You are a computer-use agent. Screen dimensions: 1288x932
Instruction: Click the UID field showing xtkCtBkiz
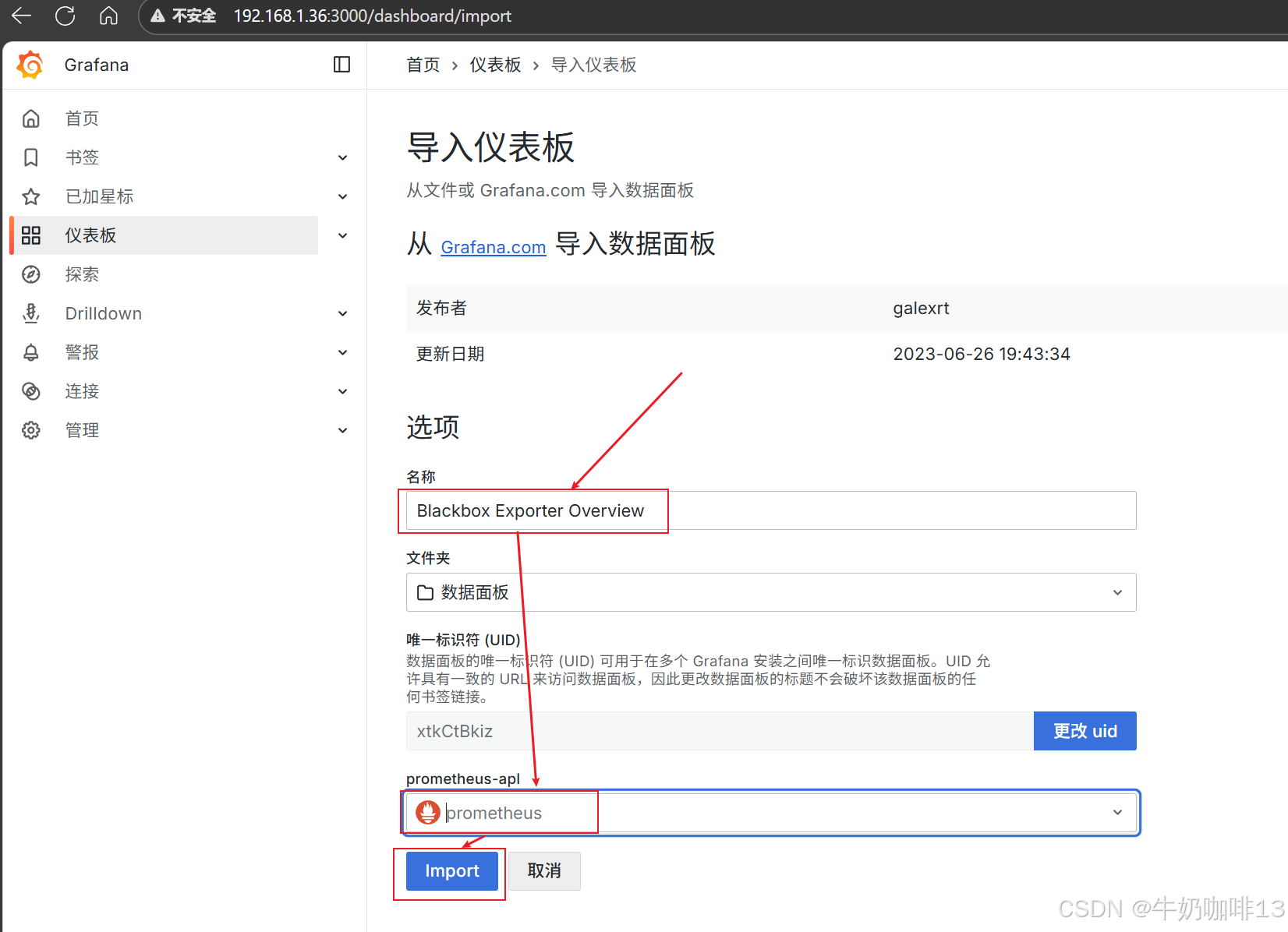pyautogui.click(x=720, y=731)
